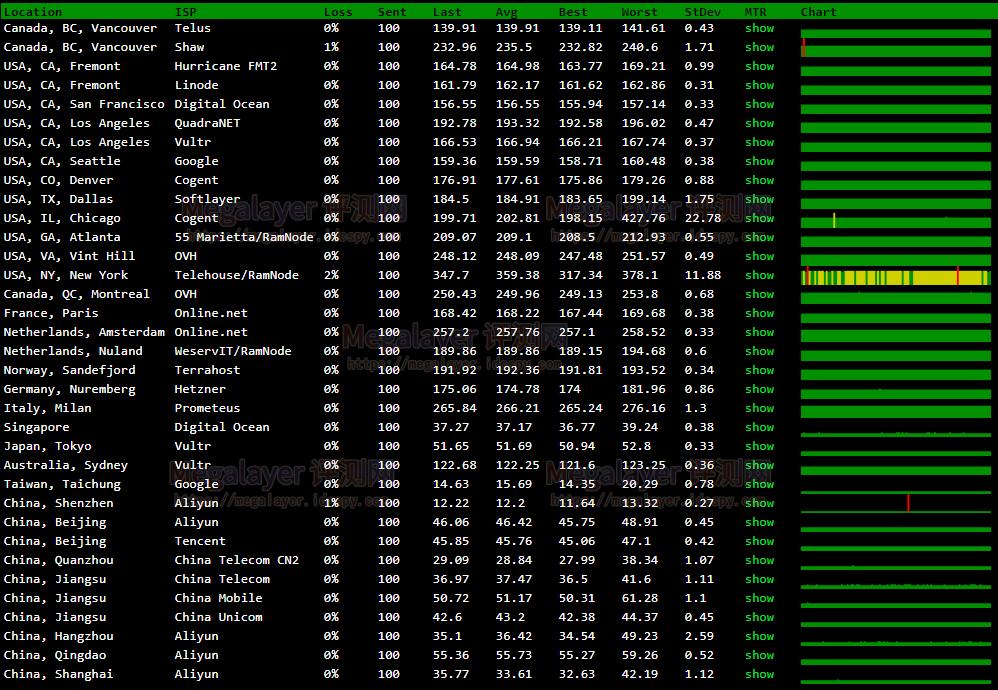This screenshot has width=998, height=690.
Task: Select the Japan, Tokyo location text
Action: tap(47, 446)
